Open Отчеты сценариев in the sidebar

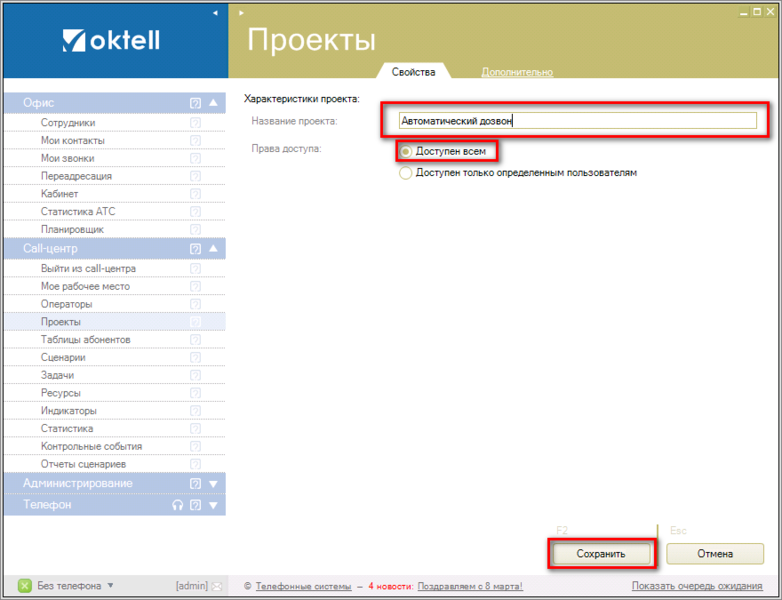coord(83,464)
